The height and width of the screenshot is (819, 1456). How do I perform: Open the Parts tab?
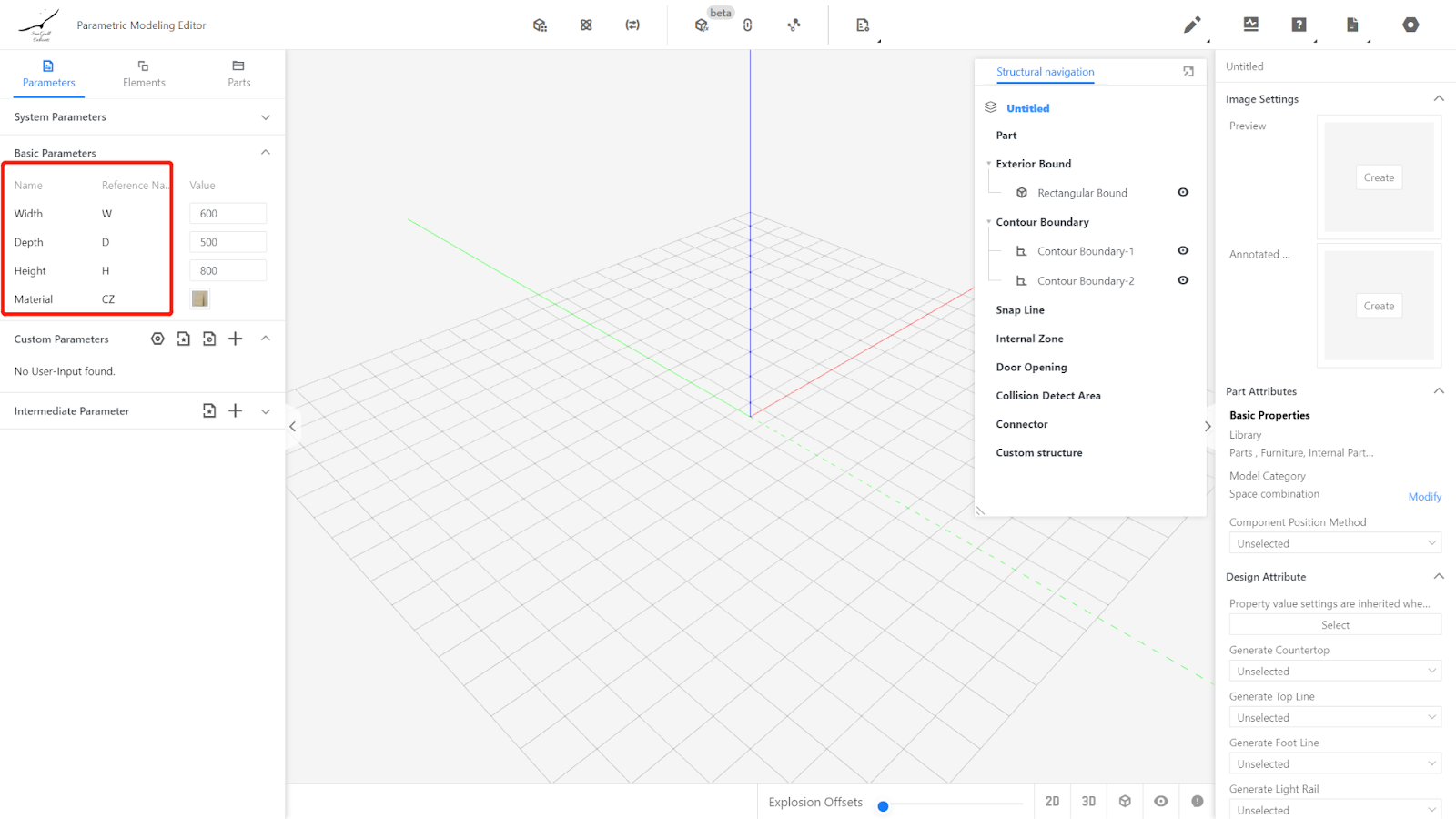point(238,74)
